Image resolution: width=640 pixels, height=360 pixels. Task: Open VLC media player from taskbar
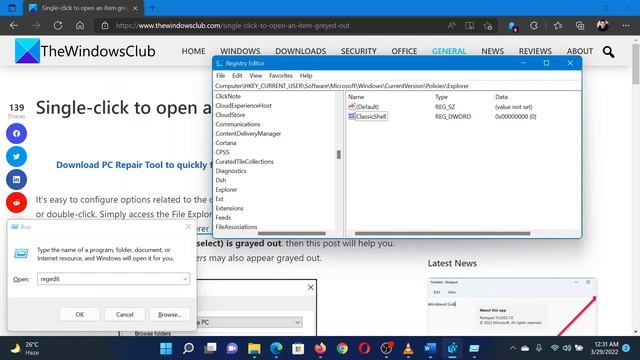pos(408,348)
